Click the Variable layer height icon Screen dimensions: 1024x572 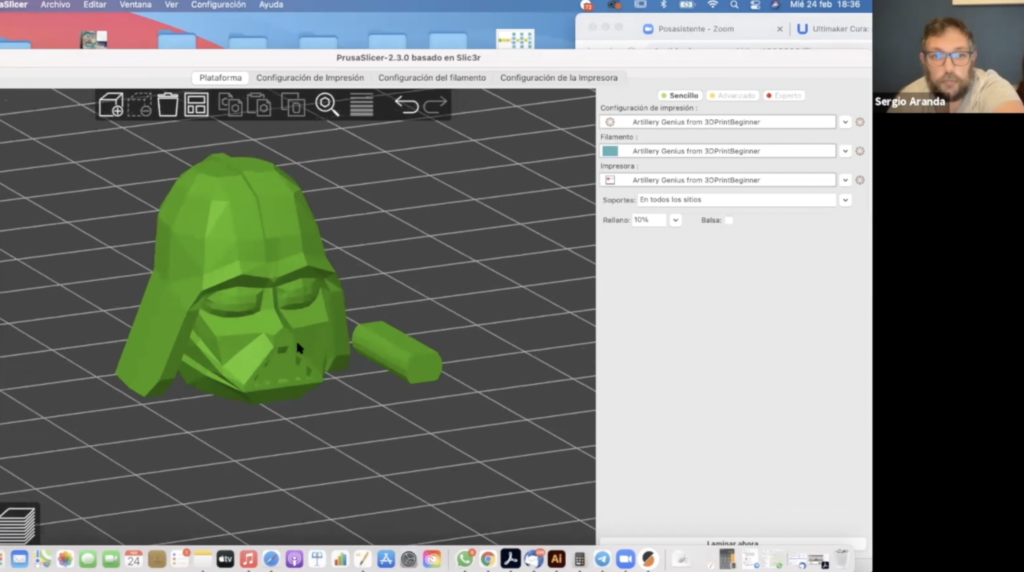(x=361, y=104)
